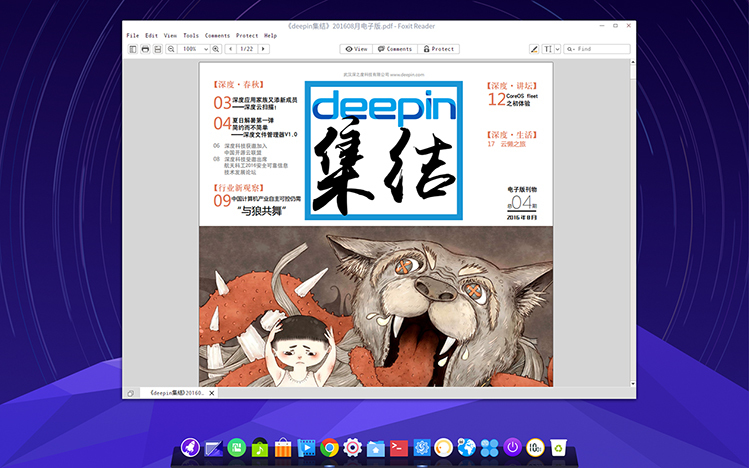749x468 pixels.
Task: Click the 【深度·讲坛】 section heading
Action: (512, 85)
